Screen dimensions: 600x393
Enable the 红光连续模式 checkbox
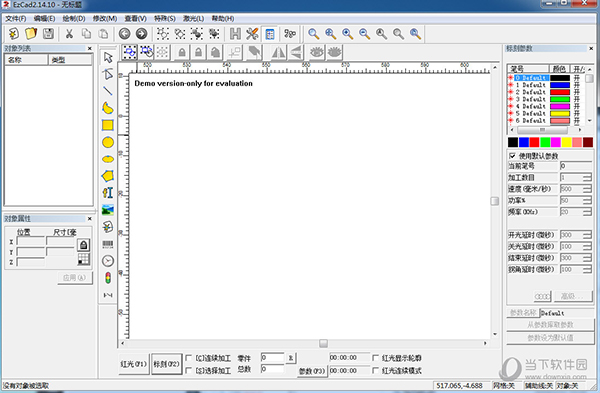point(375,370)
